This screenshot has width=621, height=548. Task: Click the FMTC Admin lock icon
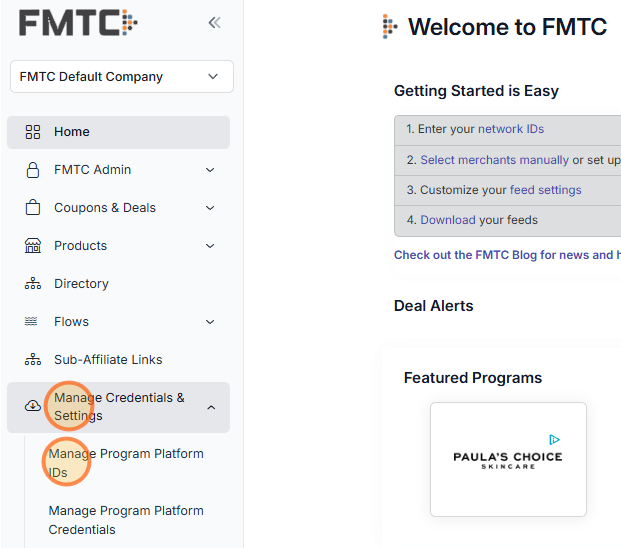click(x=33, y=170)
